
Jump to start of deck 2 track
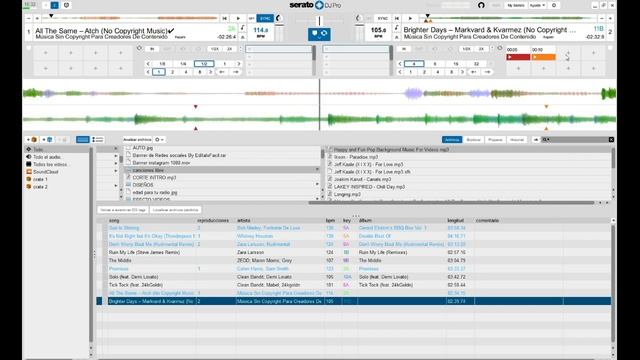[397, 18]
